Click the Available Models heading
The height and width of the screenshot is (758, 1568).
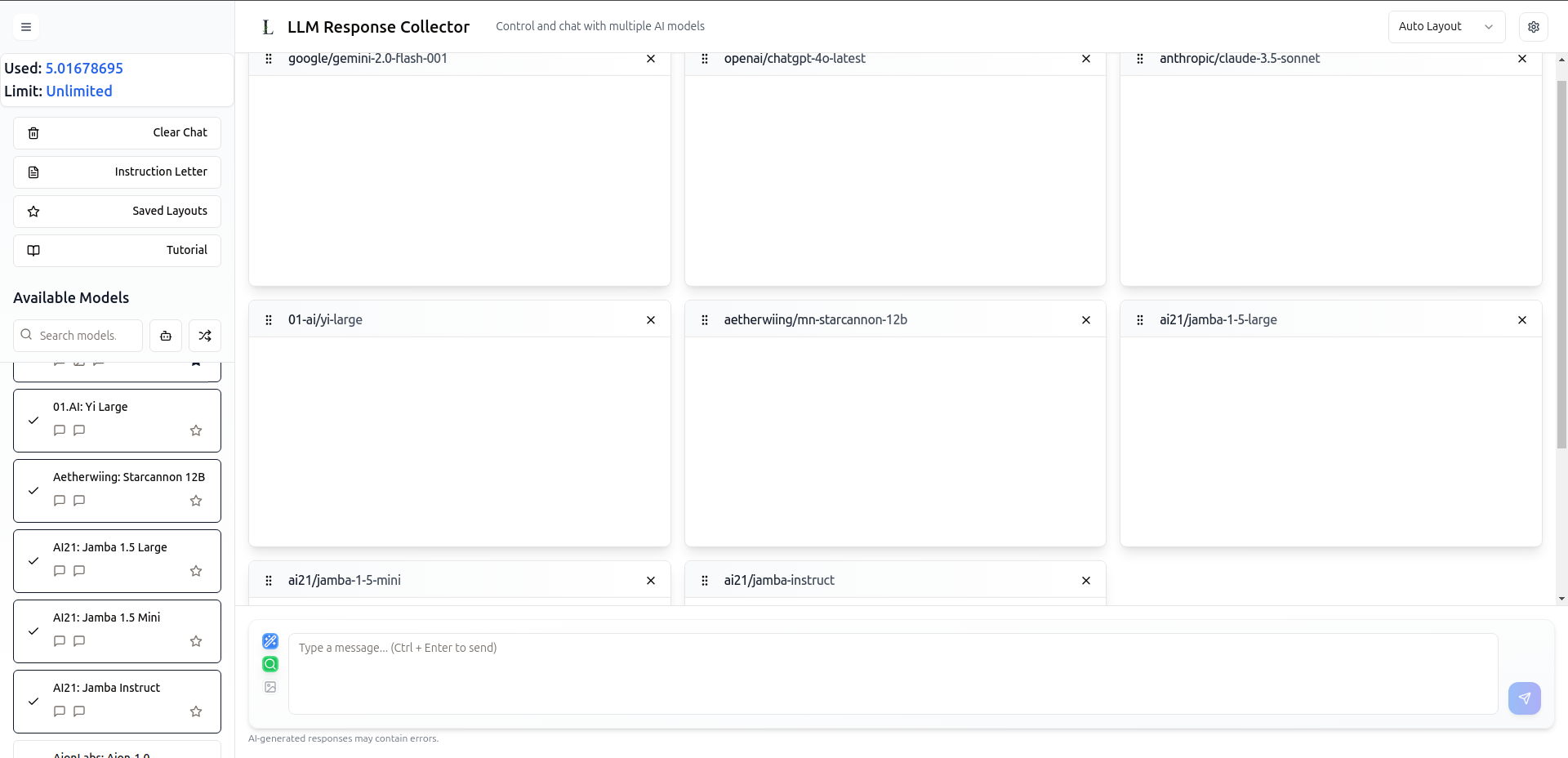[71, 298]
